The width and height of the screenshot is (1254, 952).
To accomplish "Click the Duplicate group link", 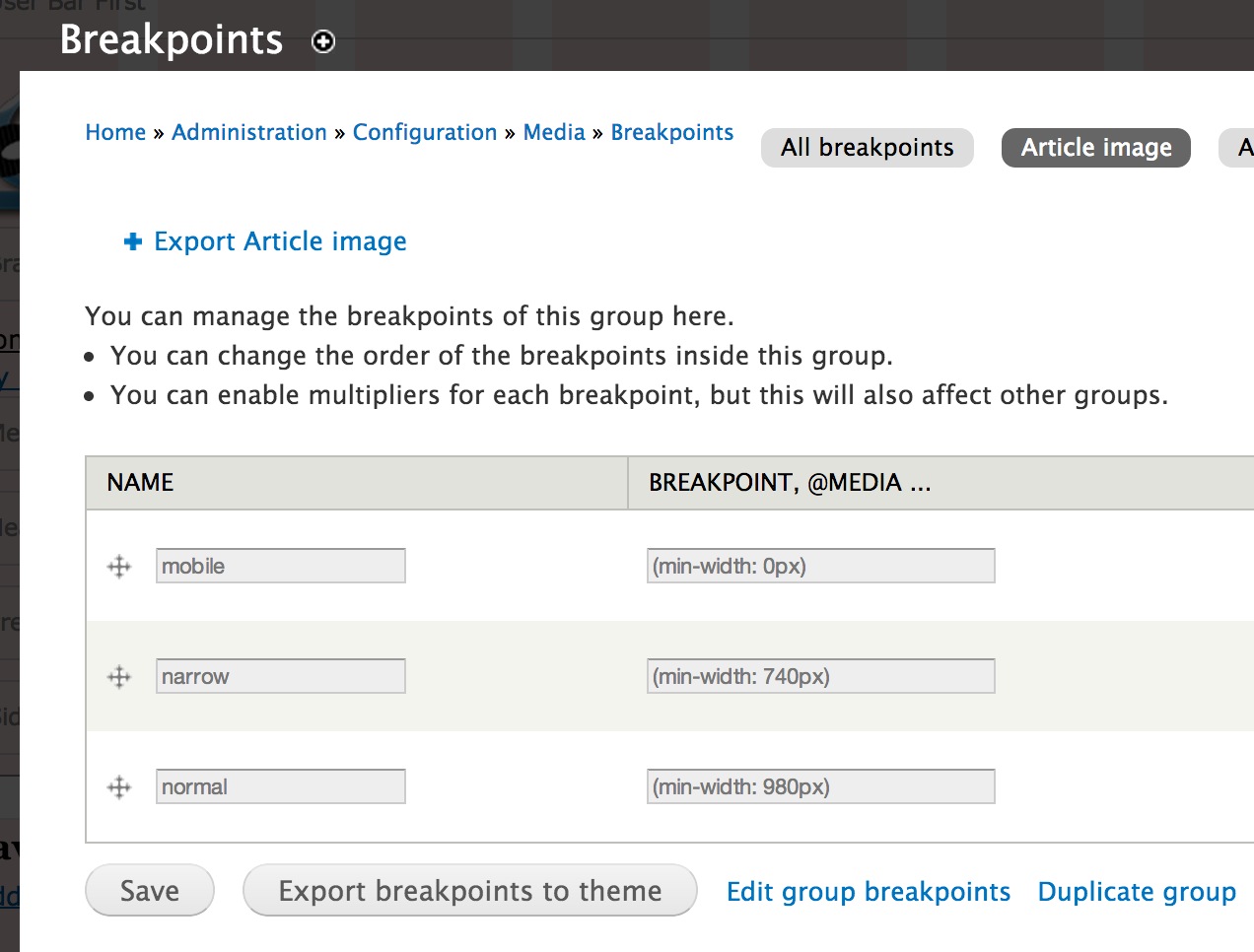I will click(1136, 891).
